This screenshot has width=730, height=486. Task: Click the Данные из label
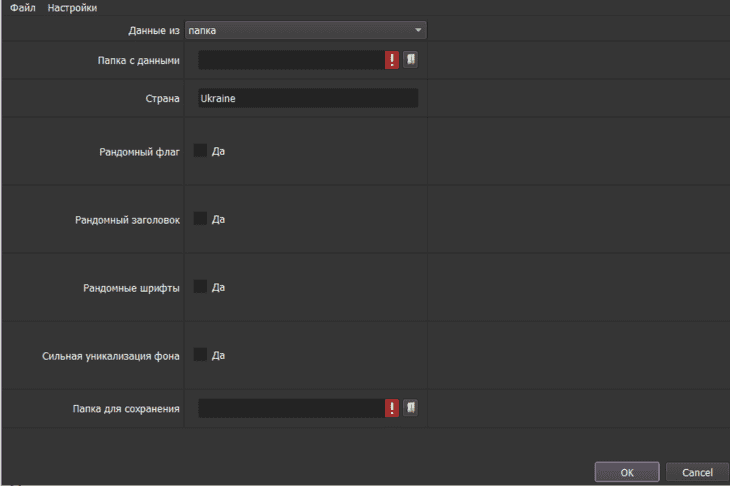point(154,31)
